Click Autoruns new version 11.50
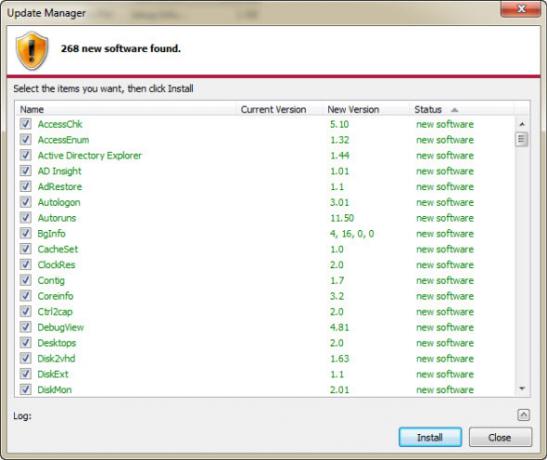Viewport: 547px width, 460px height. [342, 218]
